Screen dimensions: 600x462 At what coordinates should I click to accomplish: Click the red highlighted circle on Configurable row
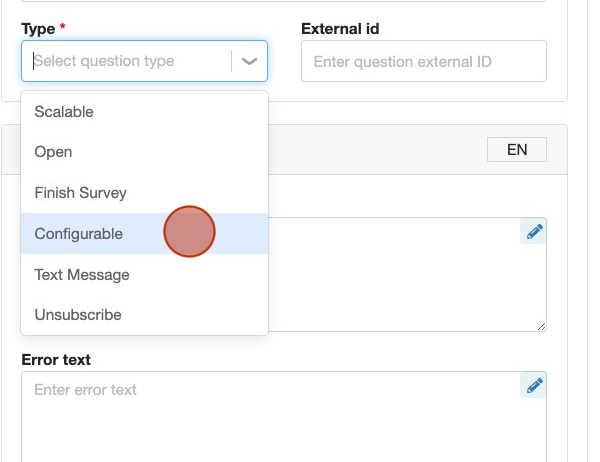coord(189,232)
